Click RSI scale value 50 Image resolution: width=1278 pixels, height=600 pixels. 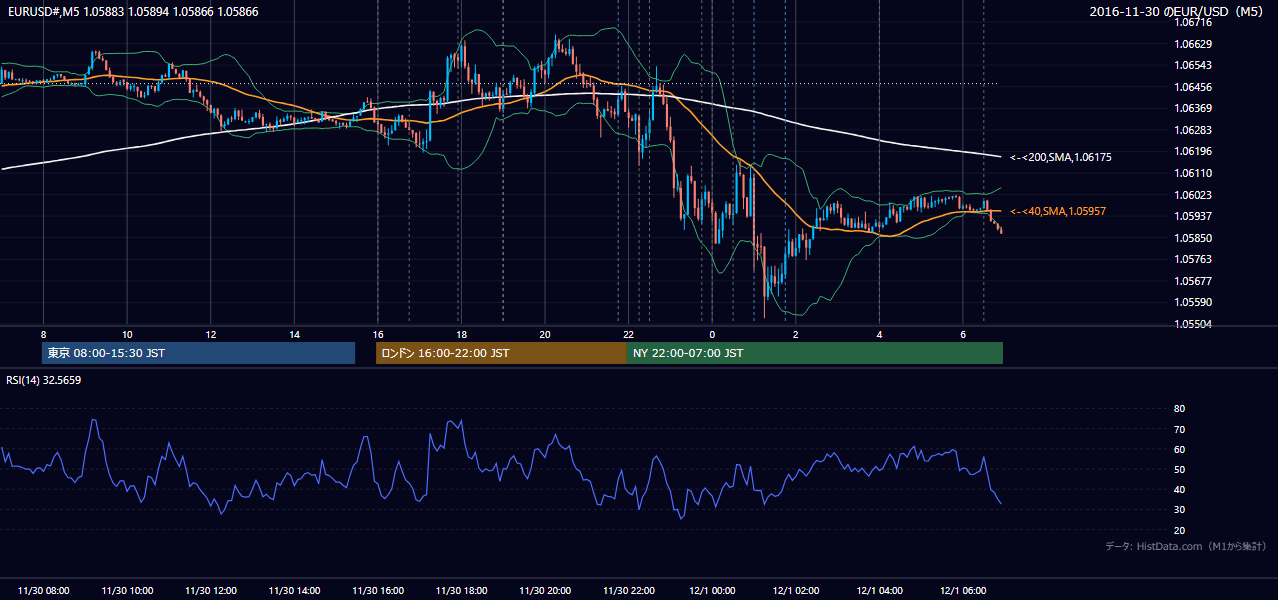1180,469
